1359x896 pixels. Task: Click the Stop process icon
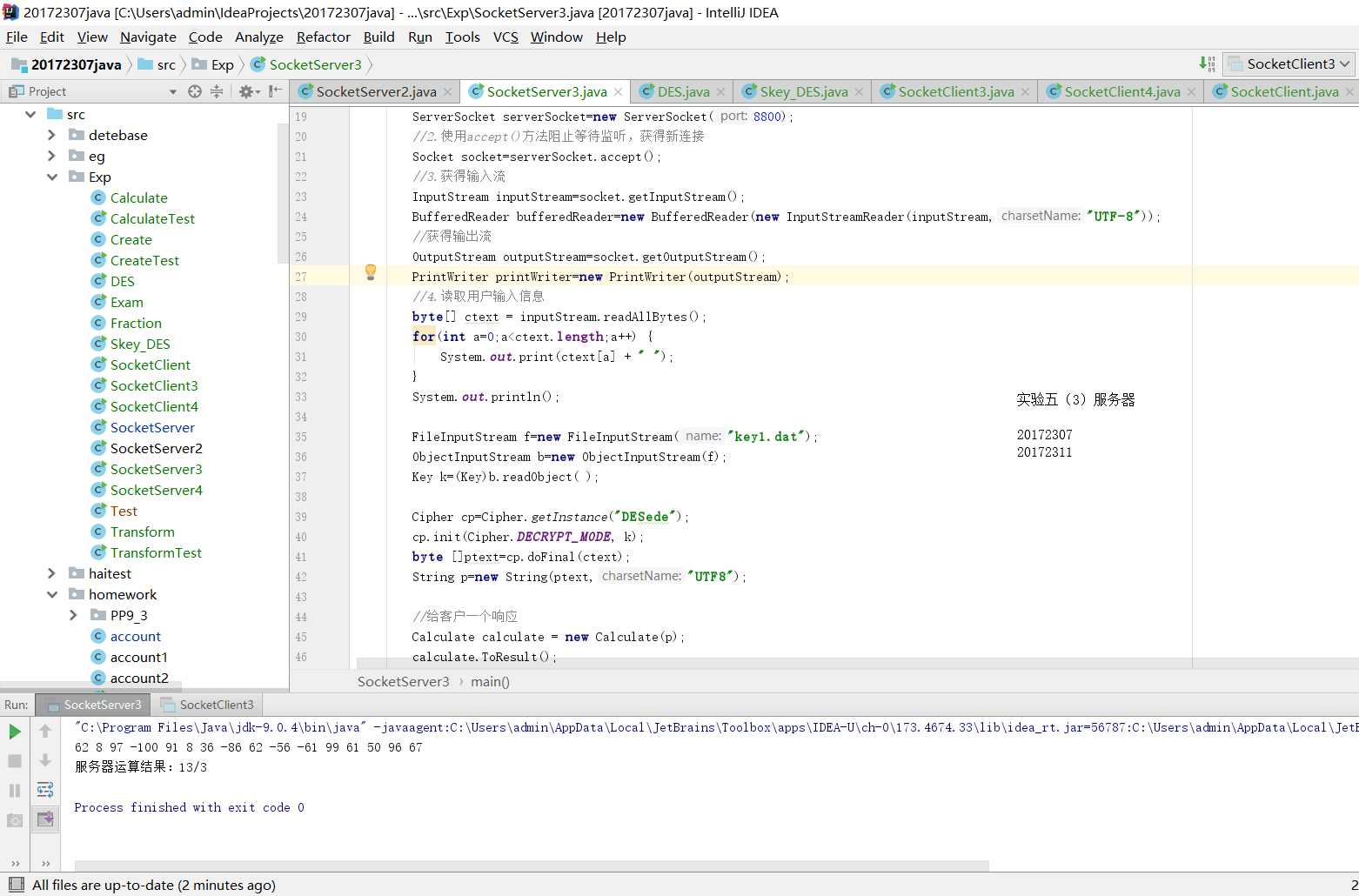[15, 761]
